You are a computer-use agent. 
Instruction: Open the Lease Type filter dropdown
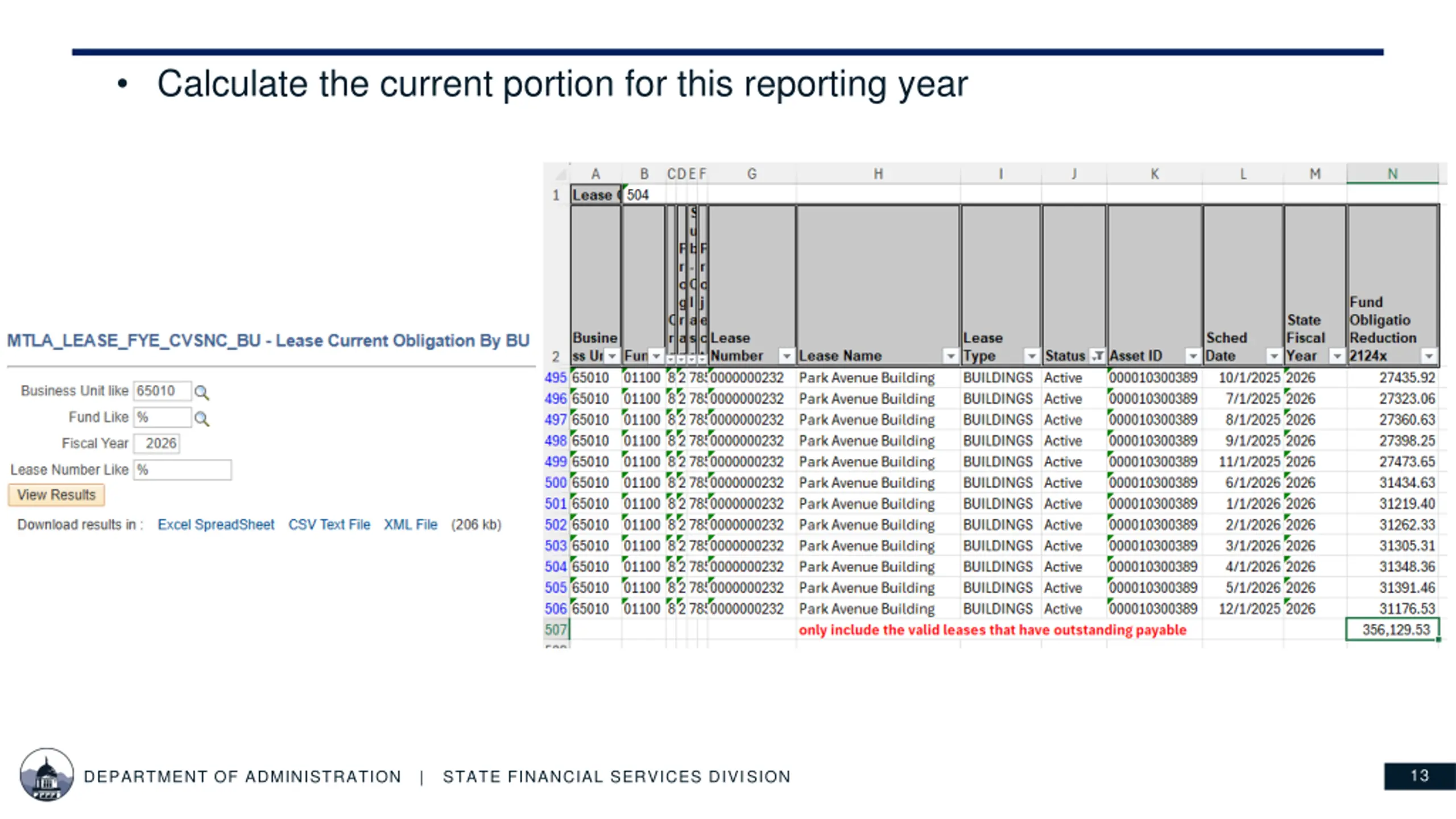click(x=1031, y=356)
